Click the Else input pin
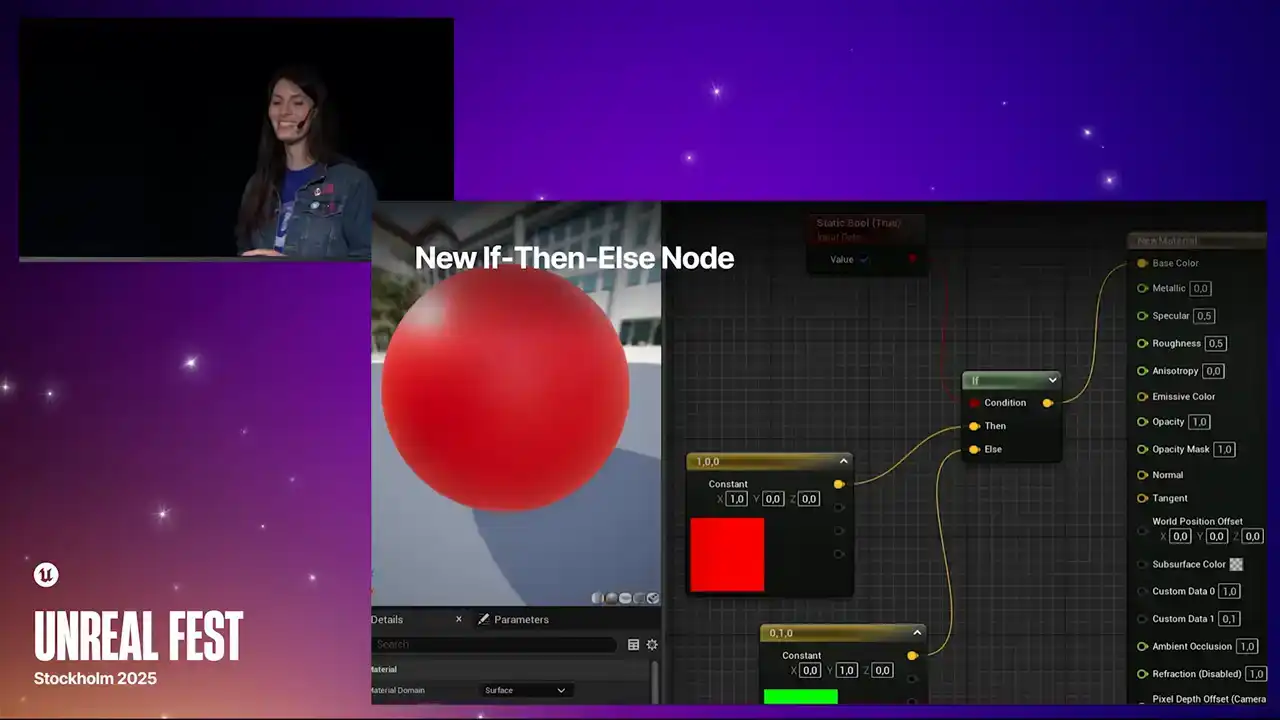 click(x=974, y=449)
